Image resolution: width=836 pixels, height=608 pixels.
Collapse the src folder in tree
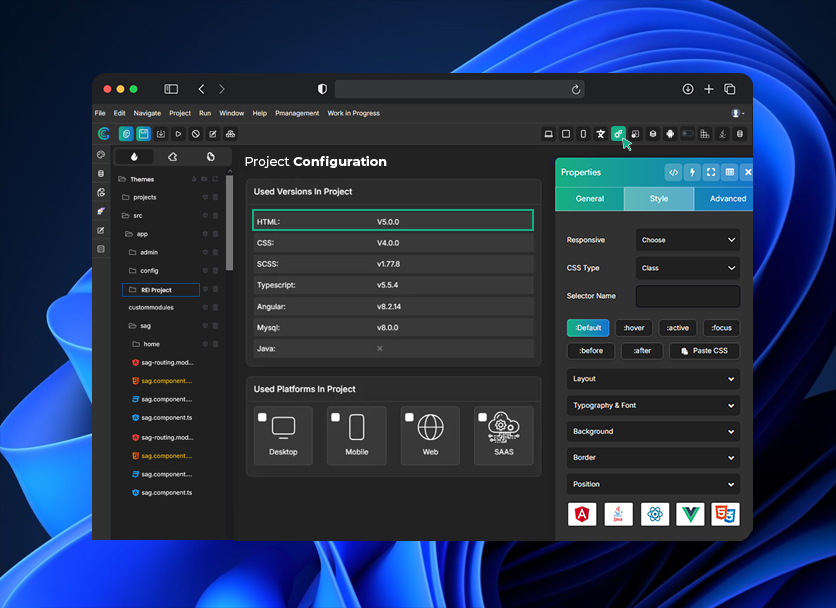click(125, 215)
